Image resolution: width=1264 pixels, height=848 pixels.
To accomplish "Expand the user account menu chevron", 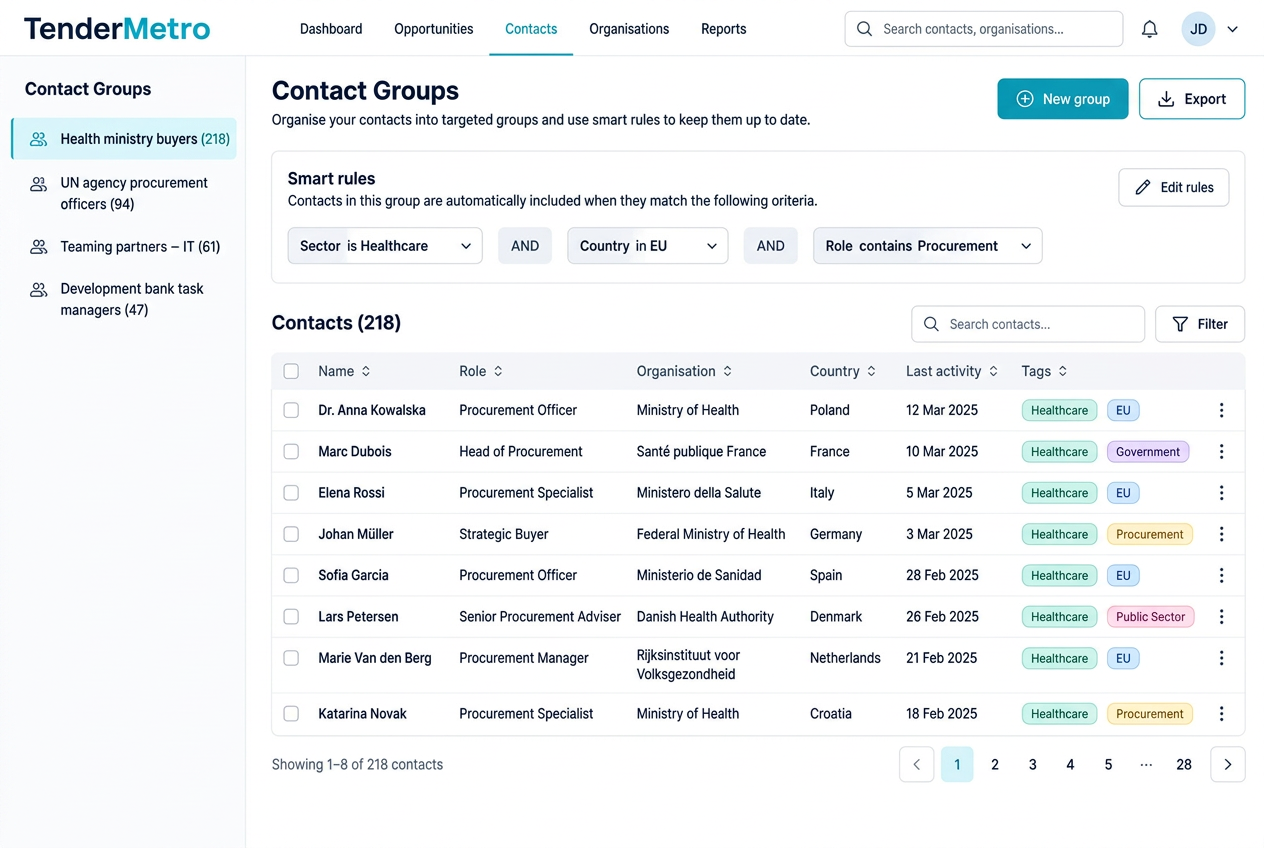I will pyautogui.click(x=1233, y=29).
